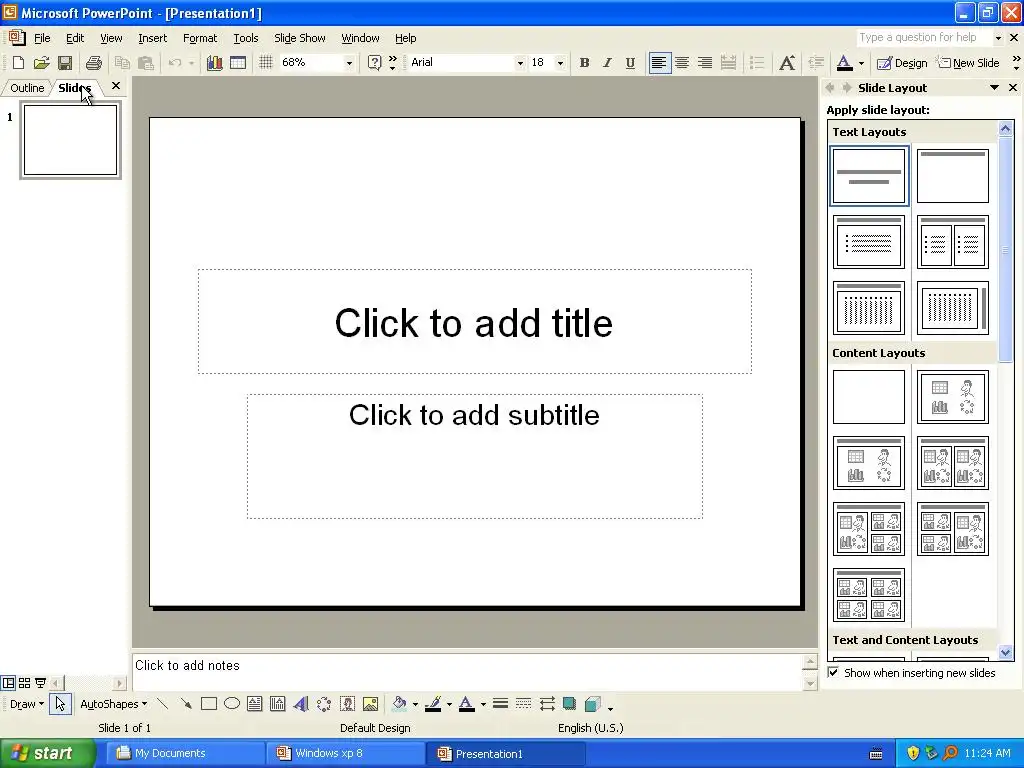This screenshot has height=768, width=1024.
Task: Click the New blank presentation icon
Action: (x=18, y=63)
